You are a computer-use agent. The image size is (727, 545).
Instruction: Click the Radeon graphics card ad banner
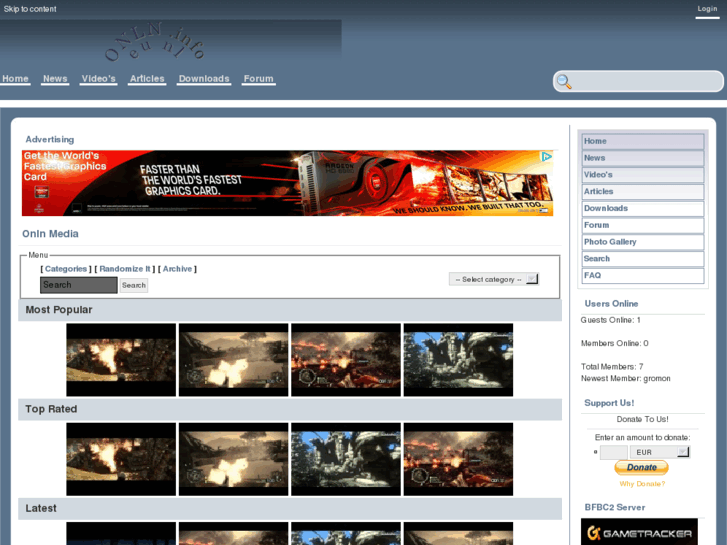tap(287, 183)
